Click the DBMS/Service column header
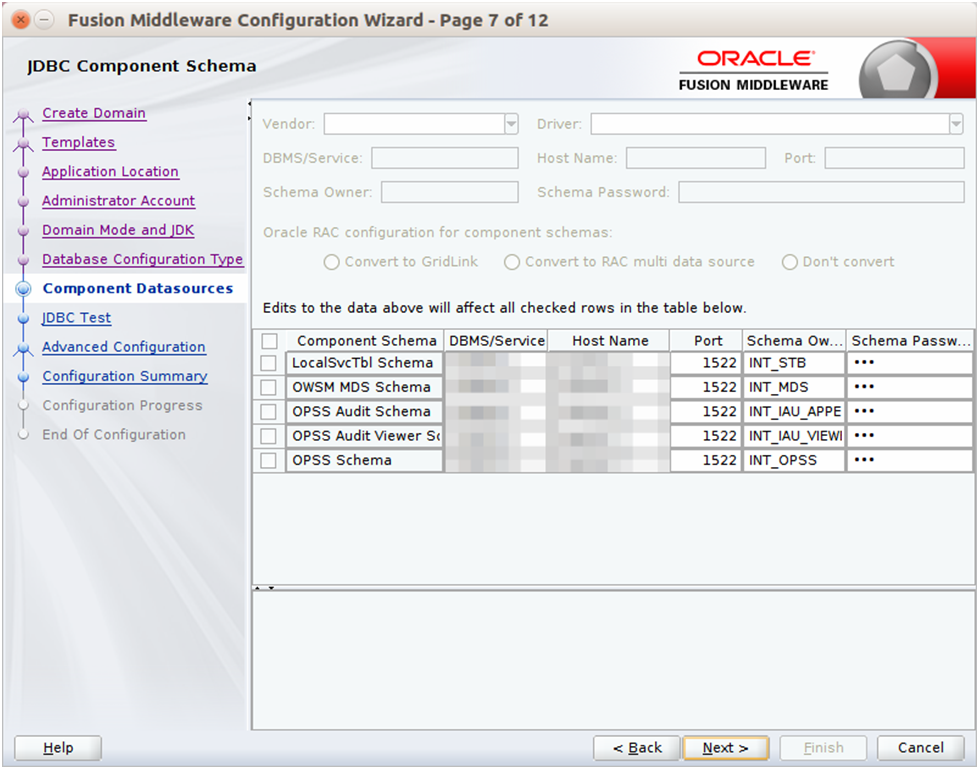Screen dimensions: 979x769 pos(496,341)
